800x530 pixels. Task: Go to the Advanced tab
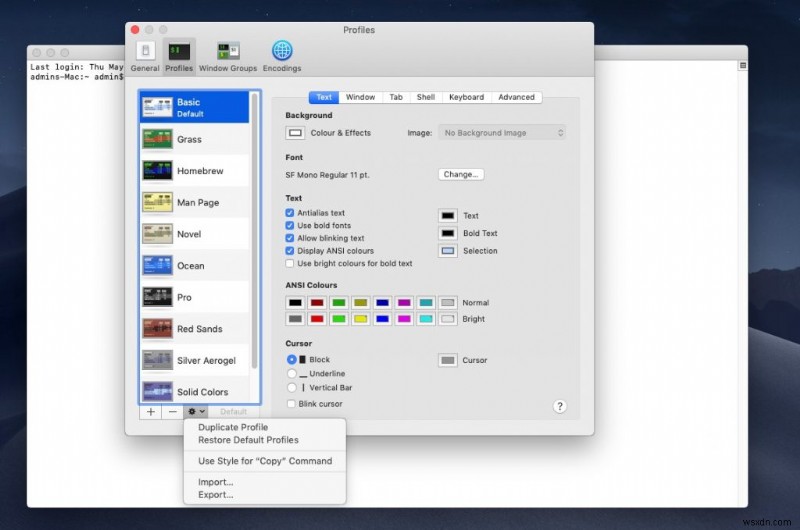[516, 97]
